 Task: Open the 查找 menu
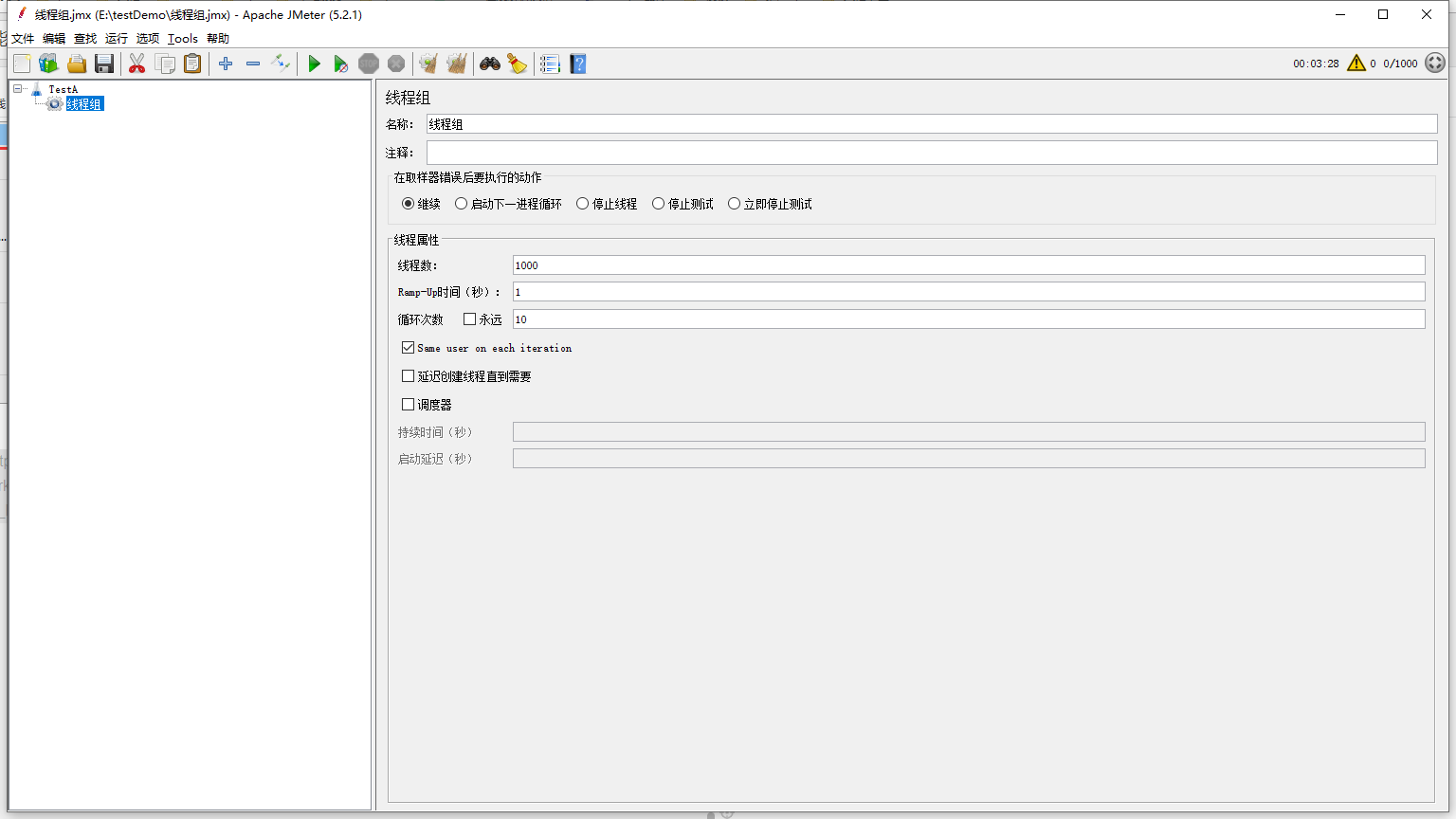(85, 39)
